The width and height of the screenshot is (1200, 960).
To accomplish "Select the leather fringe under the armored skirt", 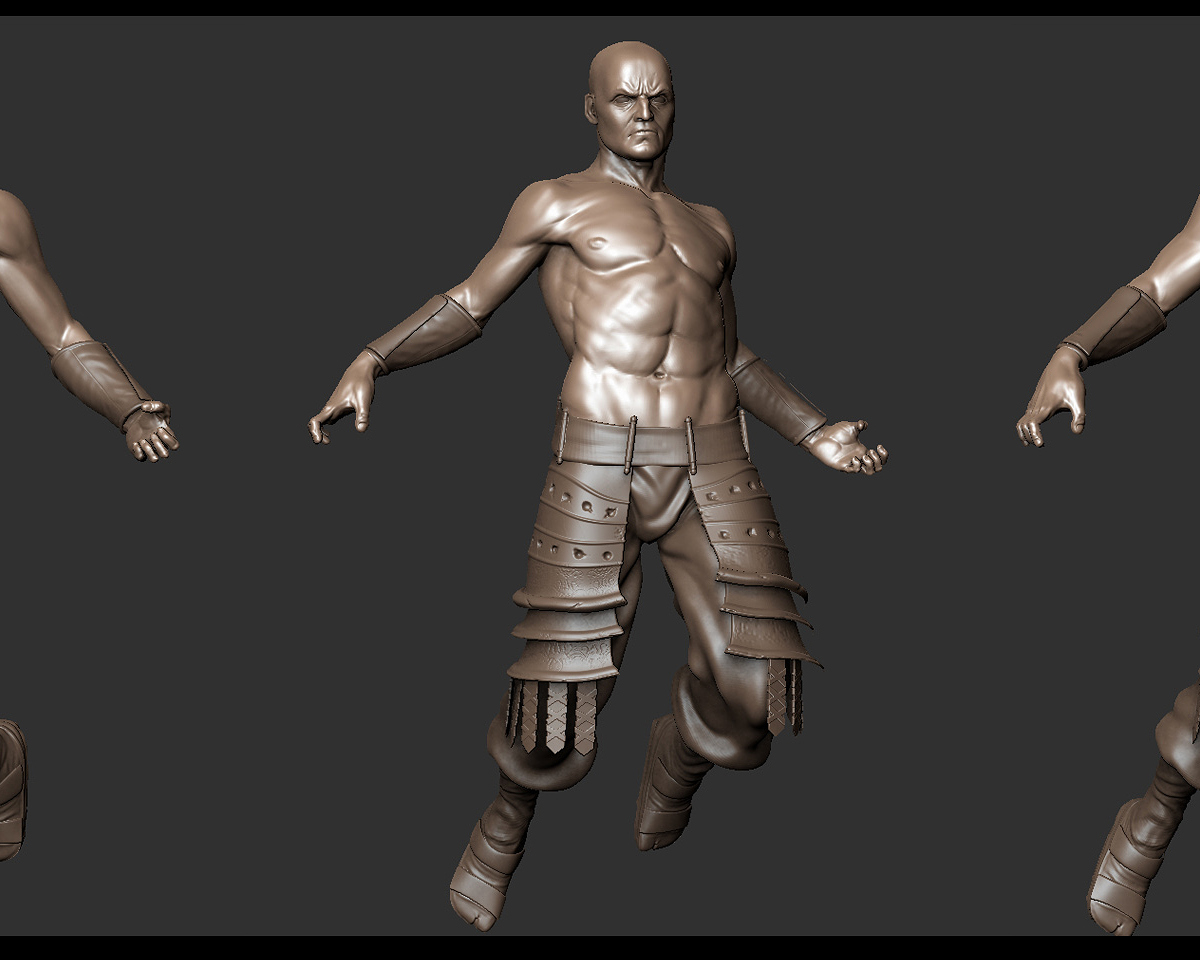I will click(553, 716).
